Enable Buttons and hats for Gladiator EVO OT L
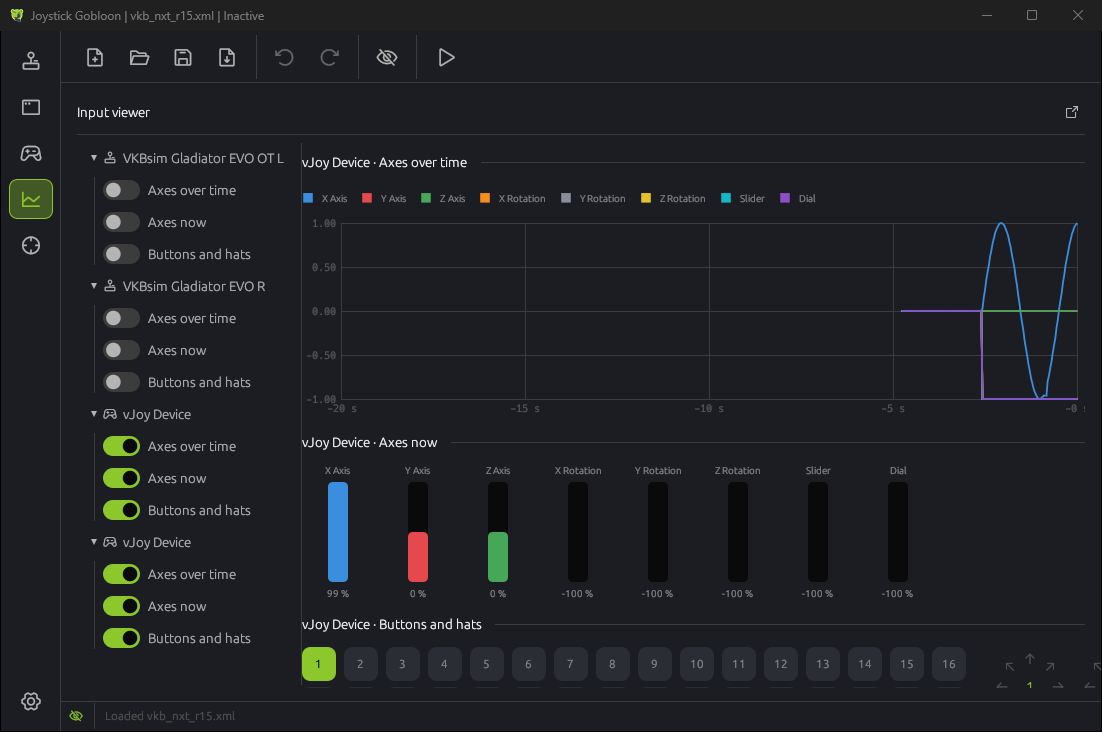 [122, 254]
